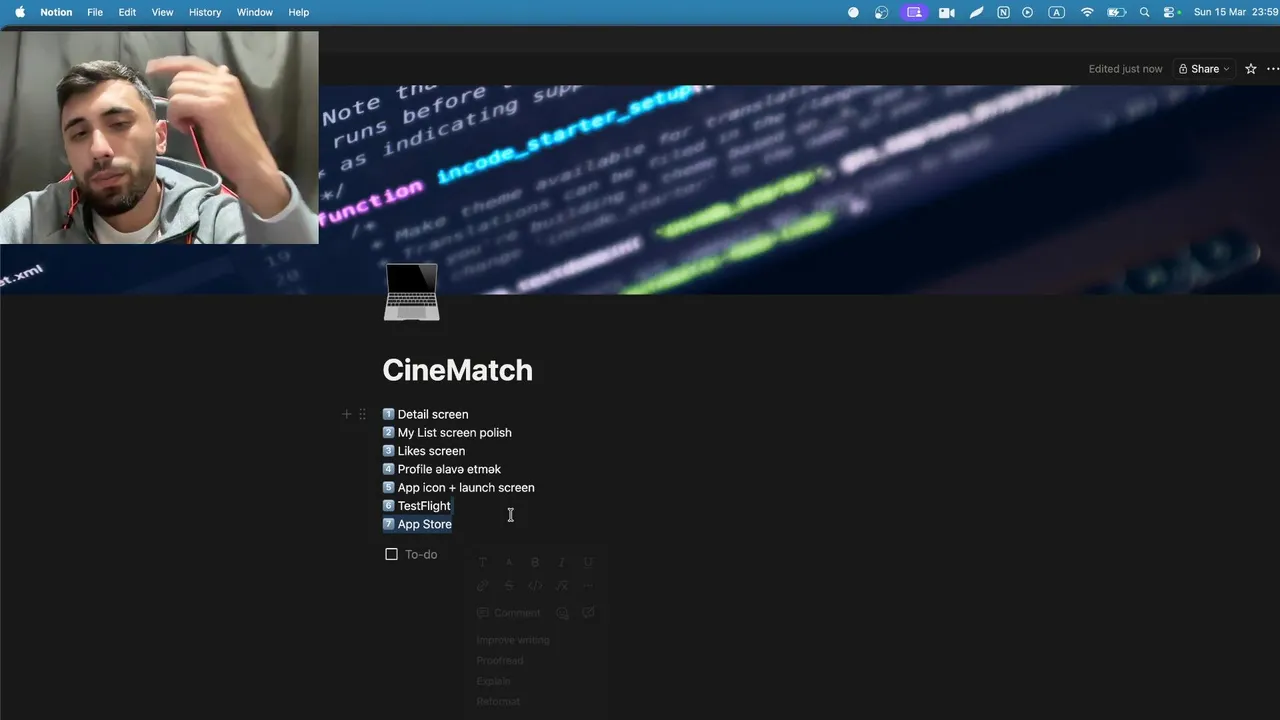1280x720 pixels.
Task: Click the keyboard input source A icon
Action: 1056,12
